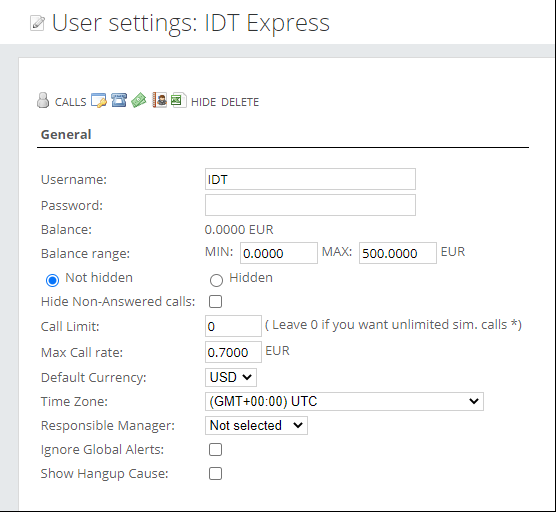Click the DELETE link

pyautogui.click(x=240, y=102)
